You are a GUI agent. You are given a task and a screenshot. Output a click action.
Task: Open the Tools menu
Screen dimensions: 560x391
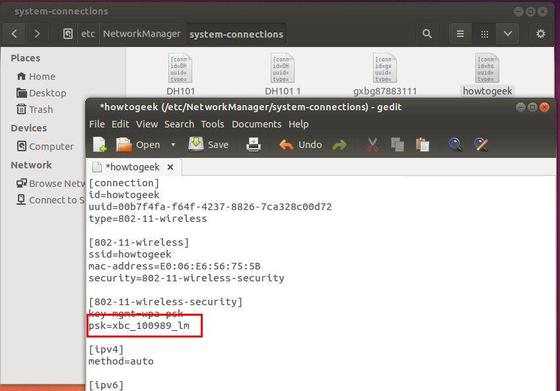point(212,124)
